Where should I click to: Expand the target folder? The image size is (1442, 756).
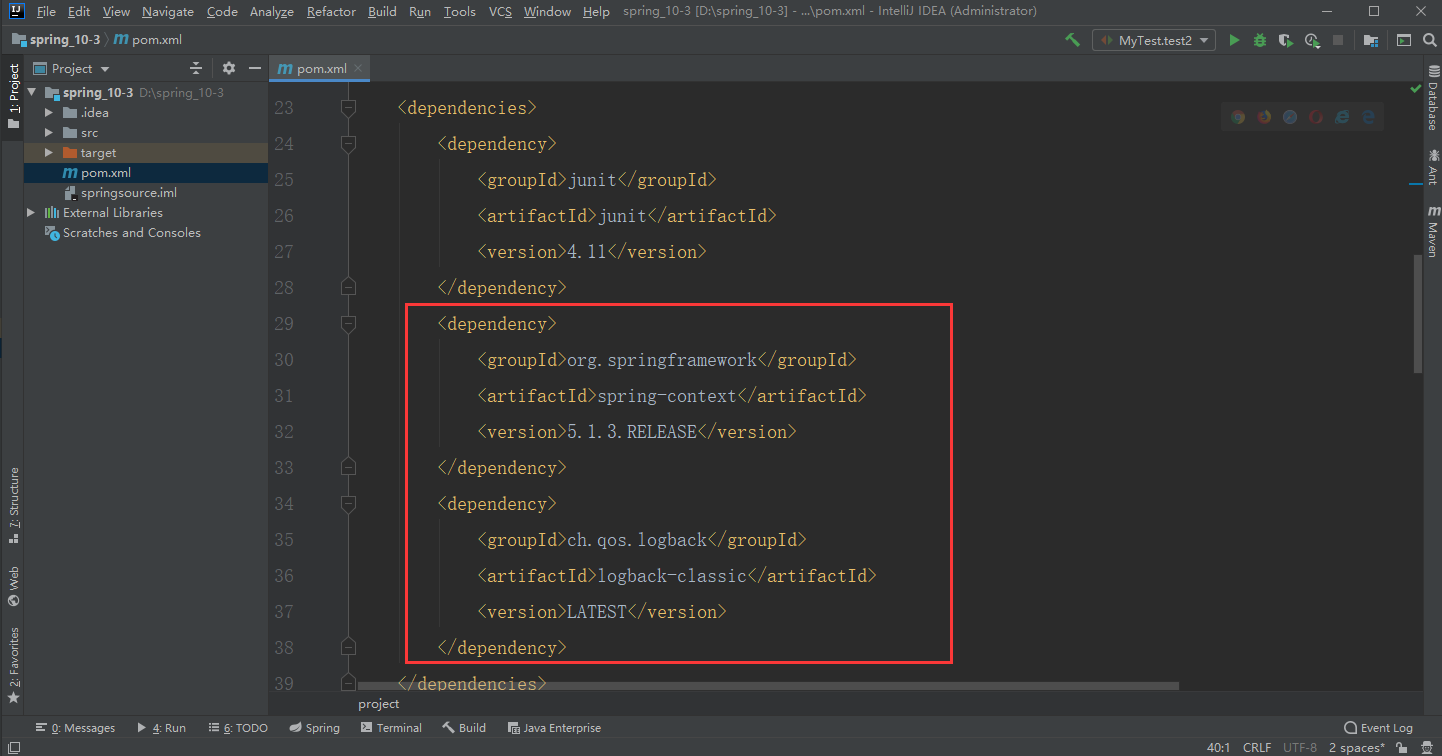click(49, 153)
